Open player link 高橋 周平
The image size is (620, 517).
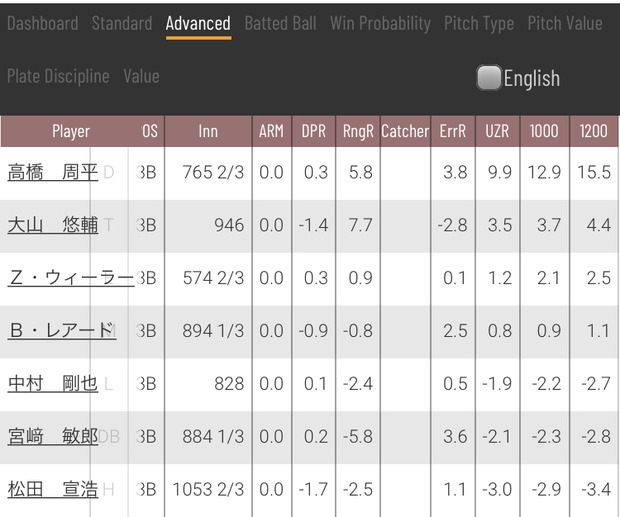53,172
